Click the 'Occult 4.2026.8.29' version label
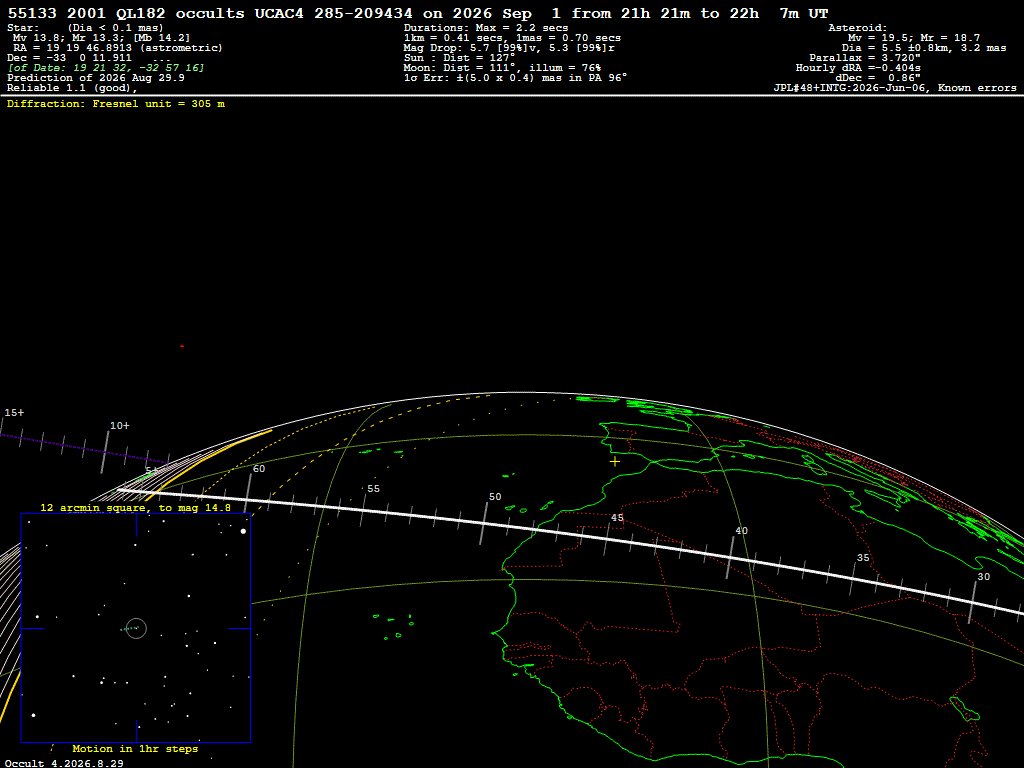 tap(63, 763)
